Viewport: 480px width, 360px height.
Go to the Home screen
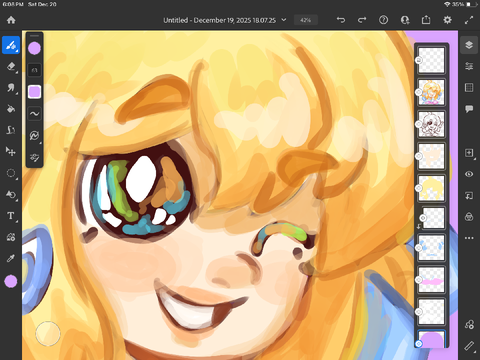(11, 20)
